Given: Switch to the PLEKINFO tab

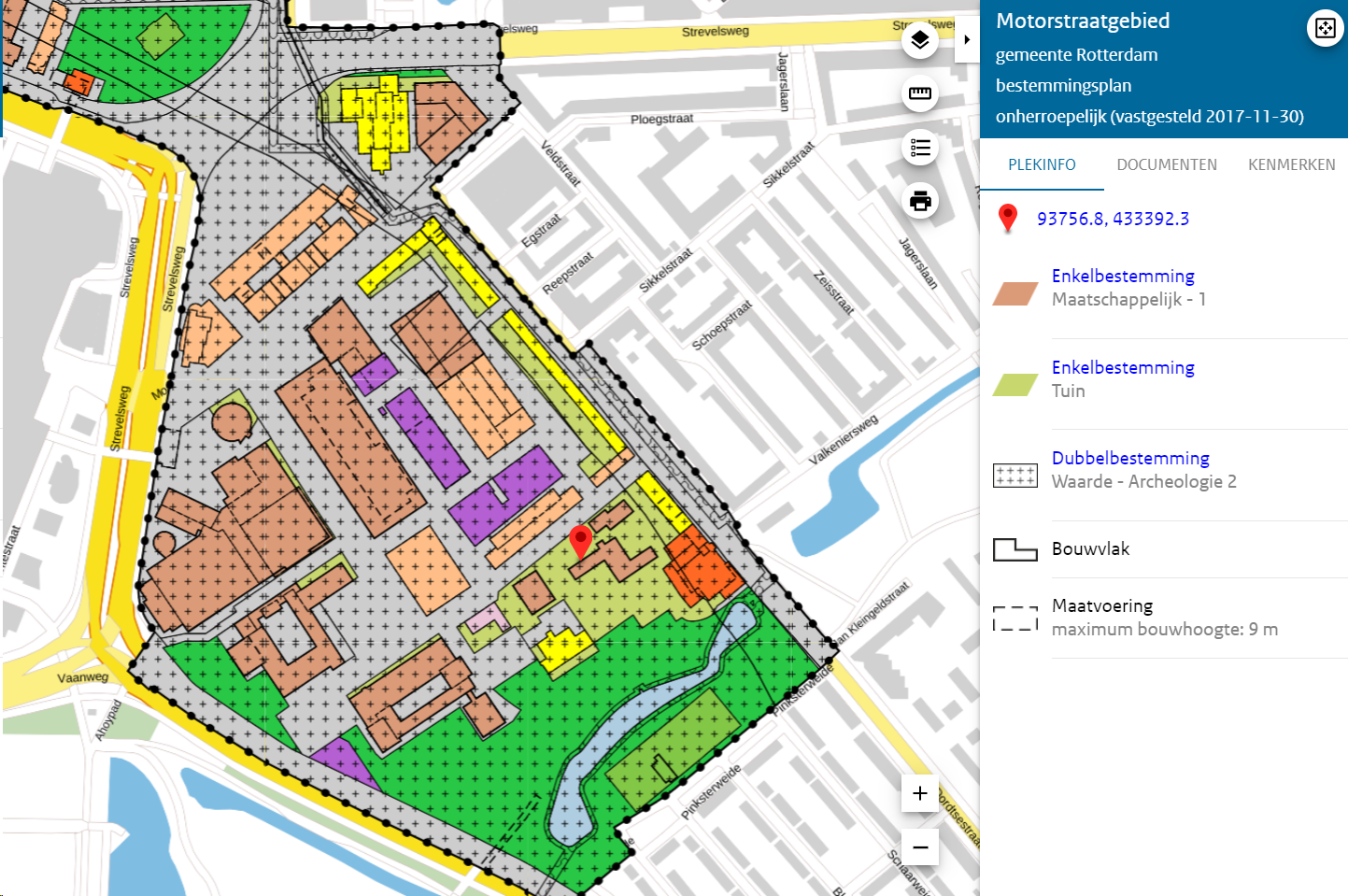Looking at the screenshot, I should (1042, 164).
